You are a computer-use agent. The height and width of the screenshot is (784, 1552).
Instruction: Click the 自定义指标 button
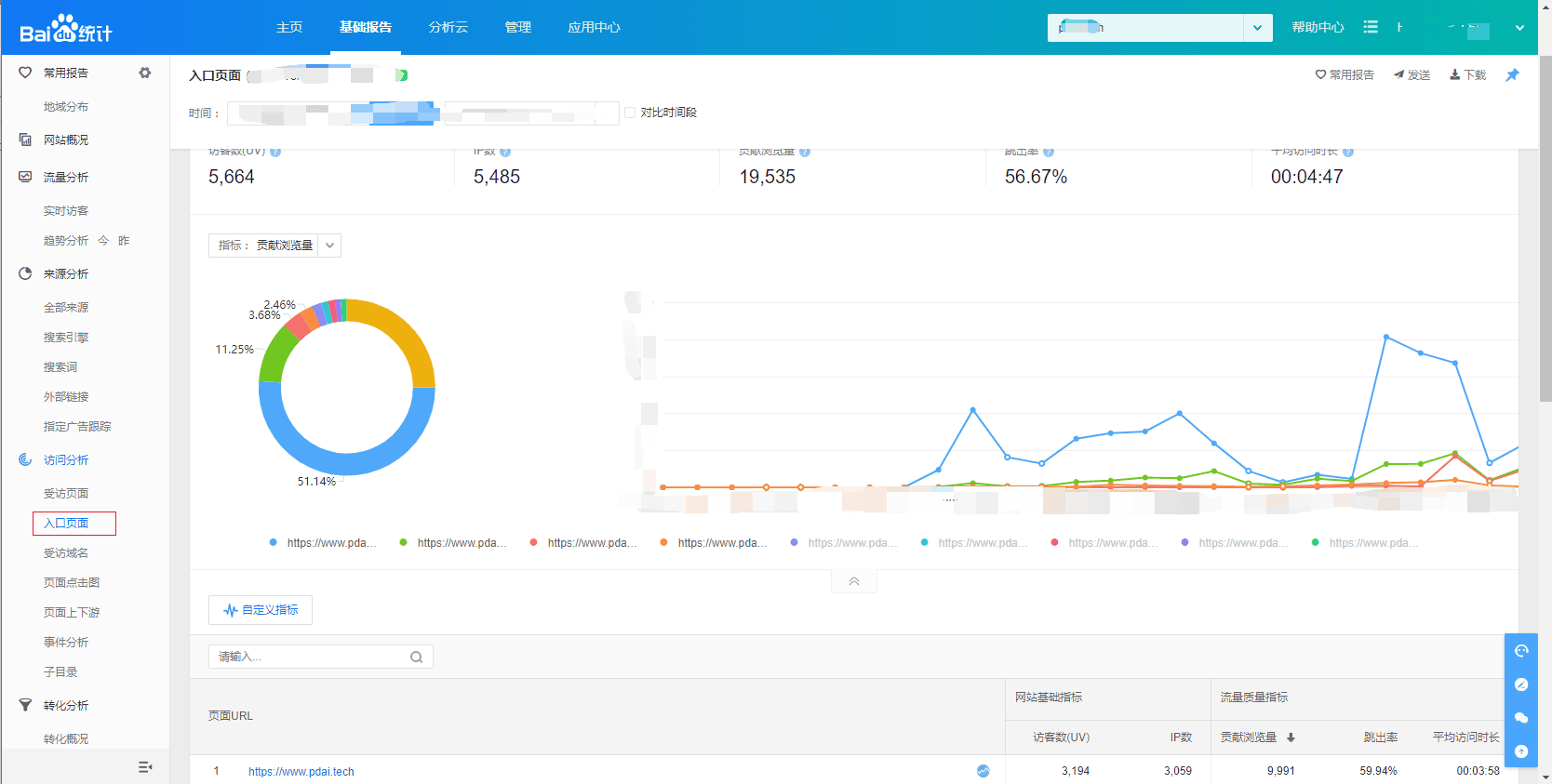pos(261,610)
